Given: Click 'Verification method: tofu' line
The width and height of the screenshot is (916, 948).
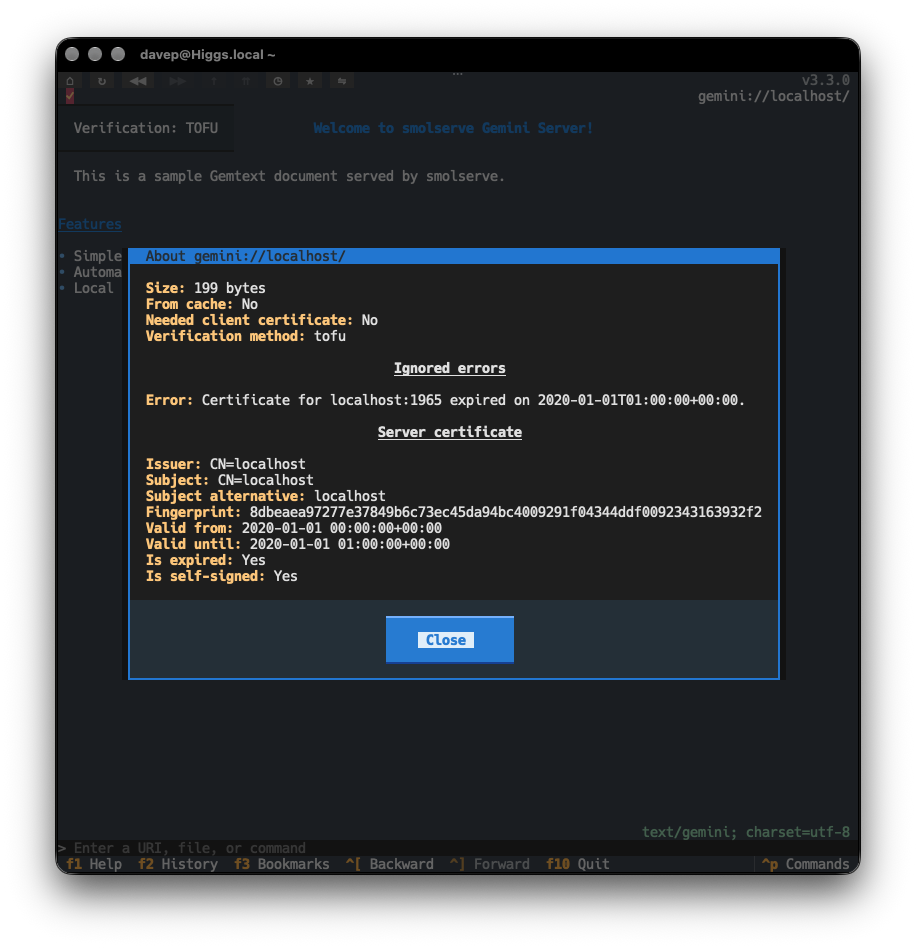Looking at the screenshot, I should (x=245, y=336).
